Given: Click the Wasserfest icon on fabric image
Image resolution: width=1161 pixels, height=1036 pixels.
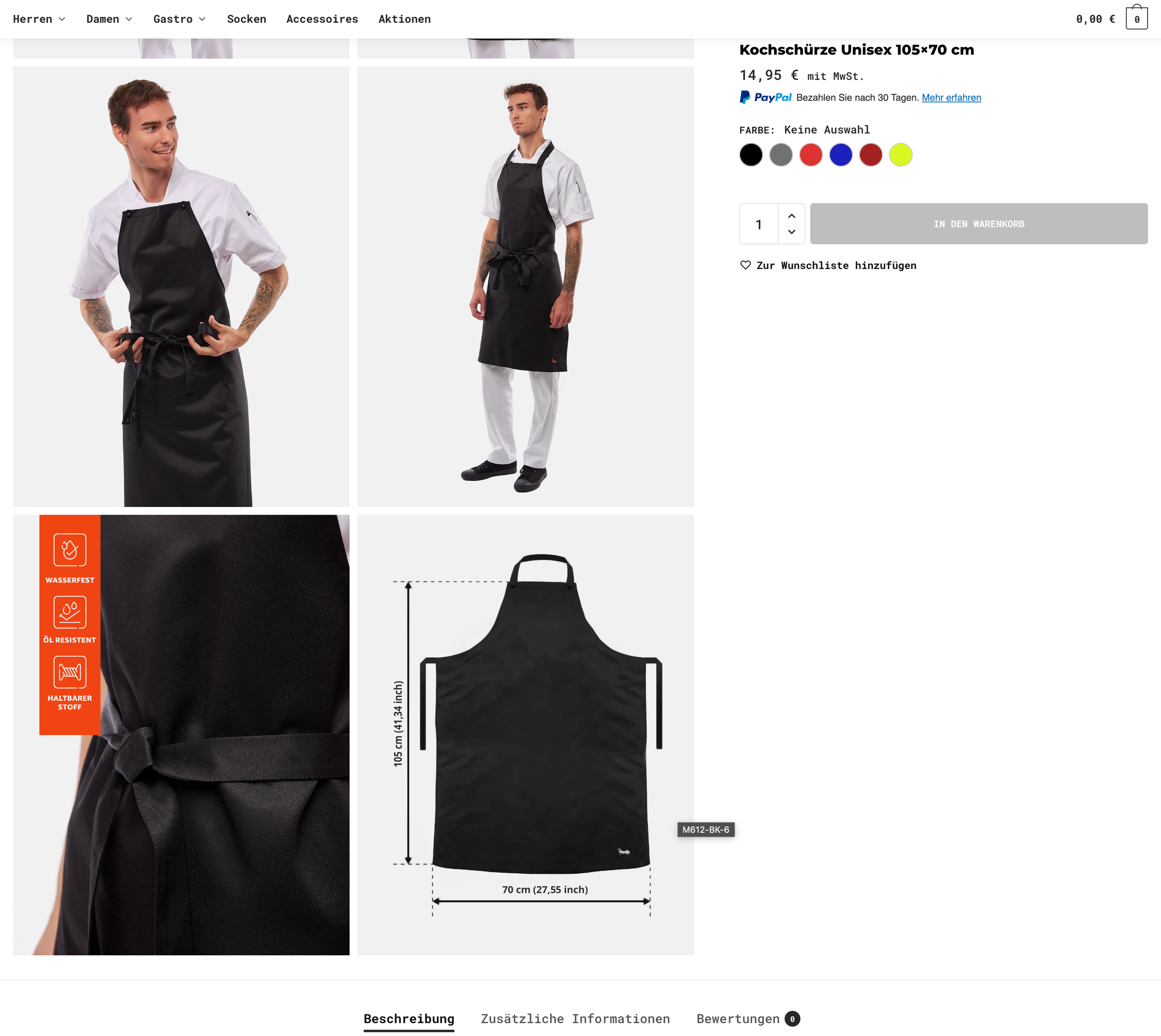Looking at the screenshot, I should pos(70,550).
